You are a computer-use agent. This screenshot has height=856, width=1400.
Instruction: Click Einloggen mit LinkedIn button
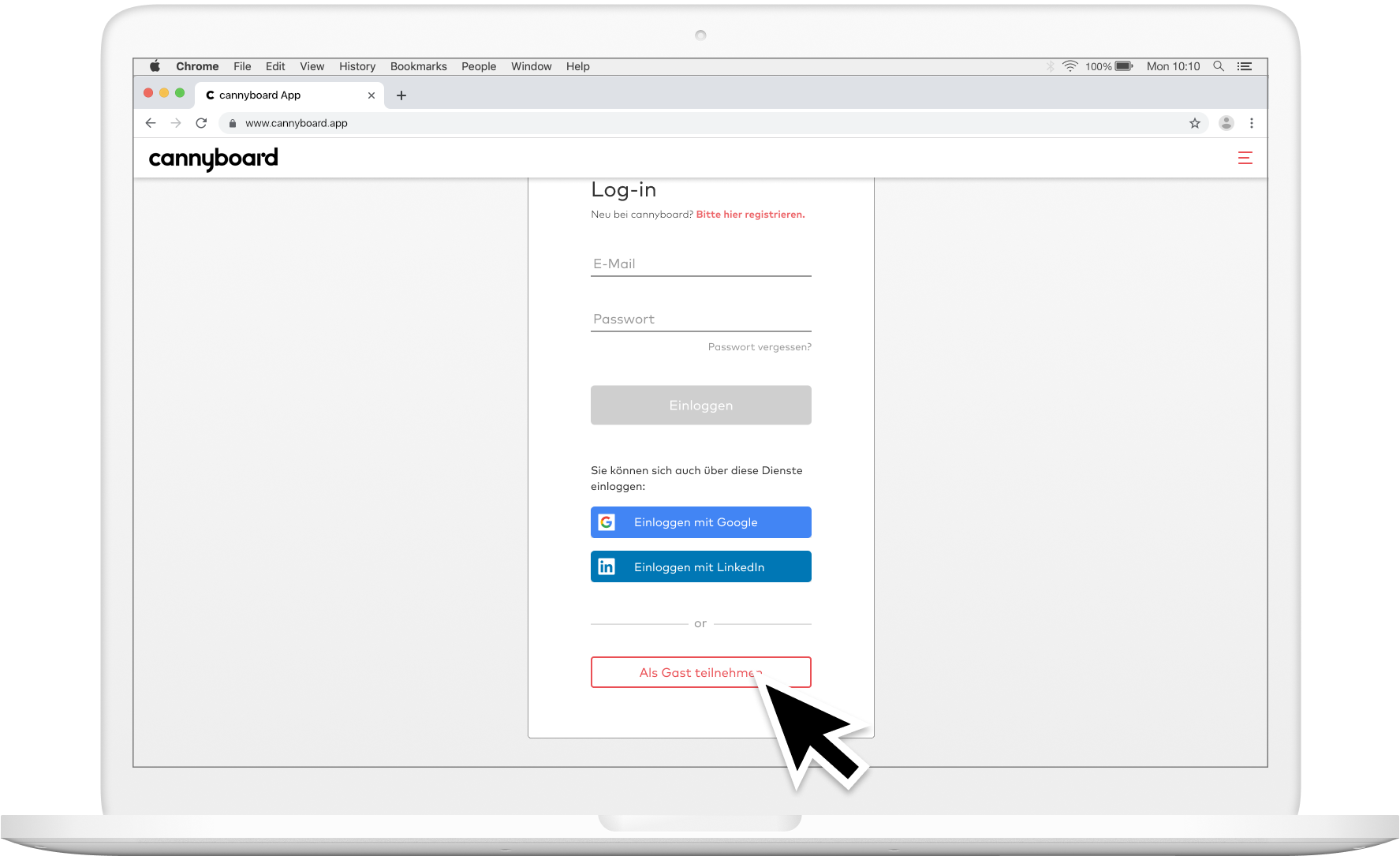tap(701, 566)
